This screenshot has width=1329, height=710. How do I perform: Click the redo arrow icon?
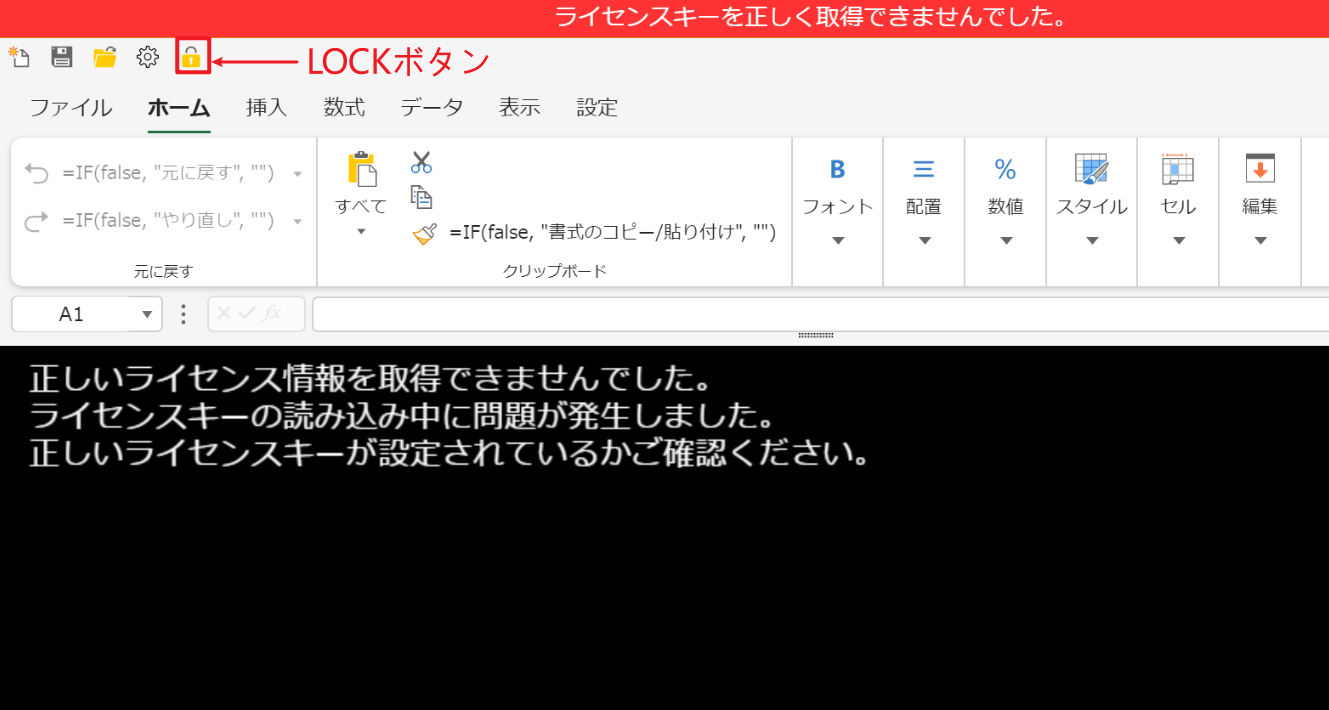[36, 221]
